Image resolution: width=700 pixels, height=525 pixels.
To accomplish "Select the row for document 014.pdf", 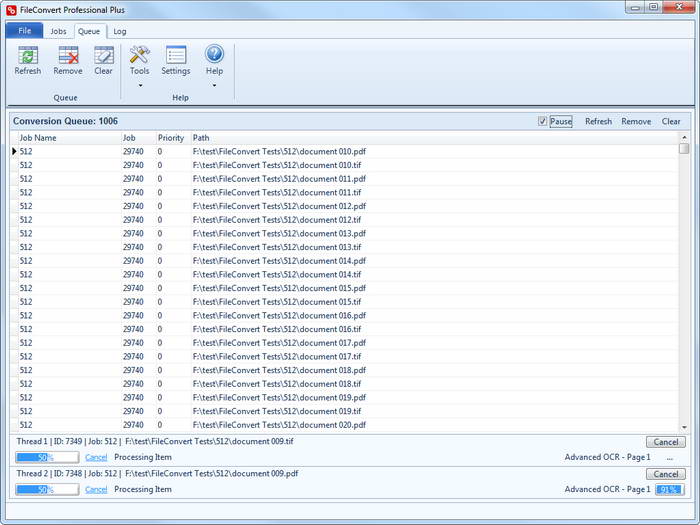I will (344, 261).
